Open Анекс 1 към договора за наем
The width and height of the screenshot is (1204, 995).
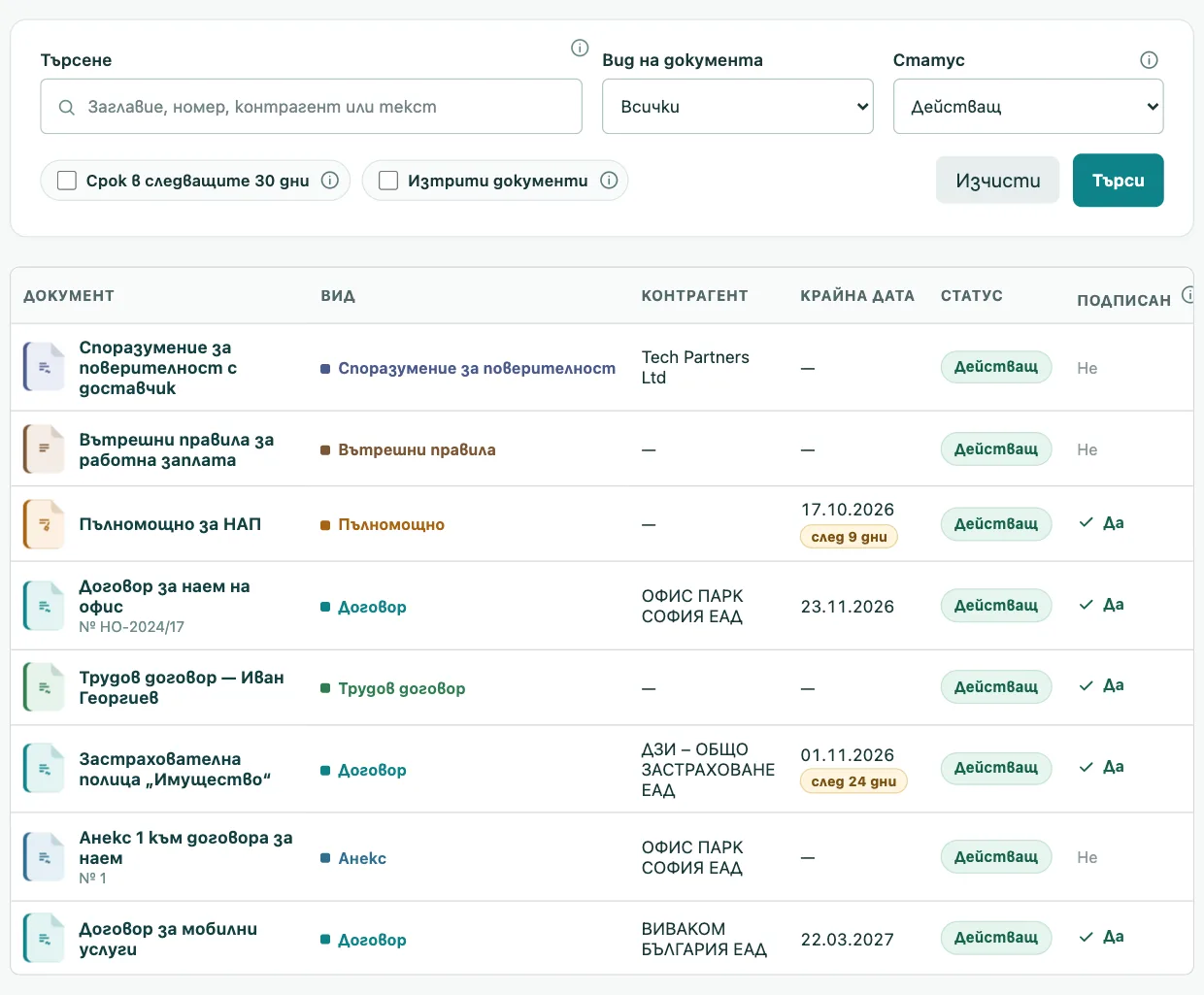185,847
